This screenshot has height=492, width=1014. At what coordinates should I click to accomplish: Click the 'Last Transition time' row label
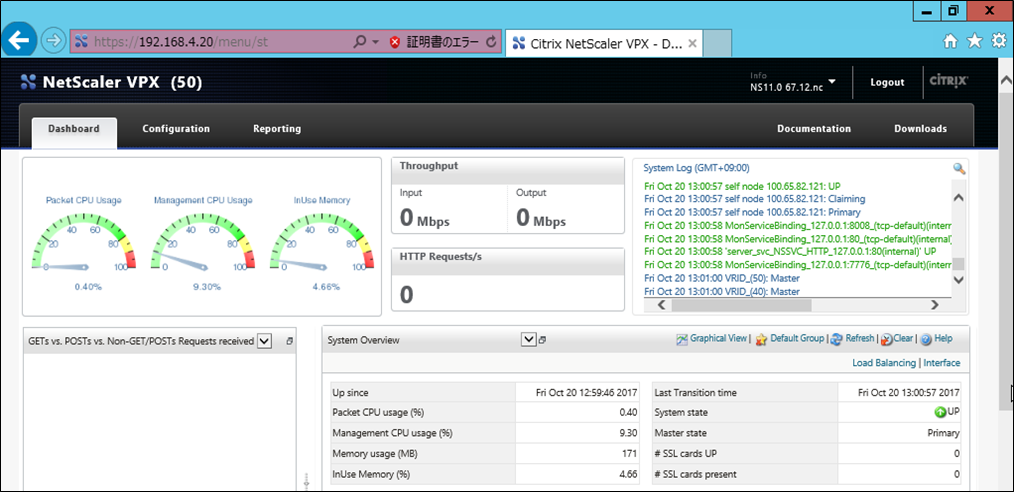pos(695,392)
